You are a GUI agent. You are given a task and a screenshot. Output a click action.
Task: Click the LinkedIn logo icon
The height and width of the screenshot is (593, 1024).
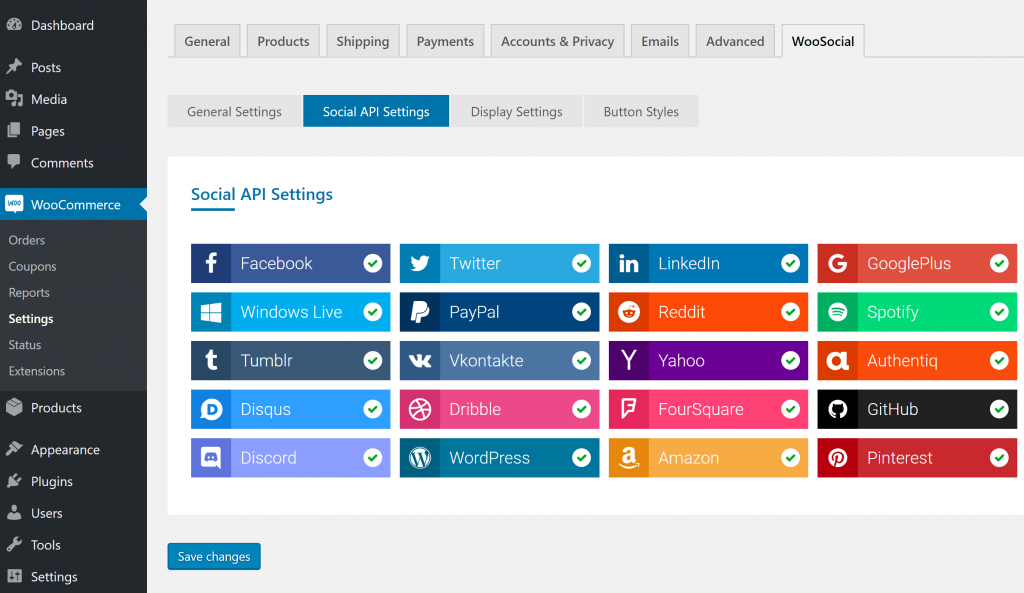tap(629, 263)
